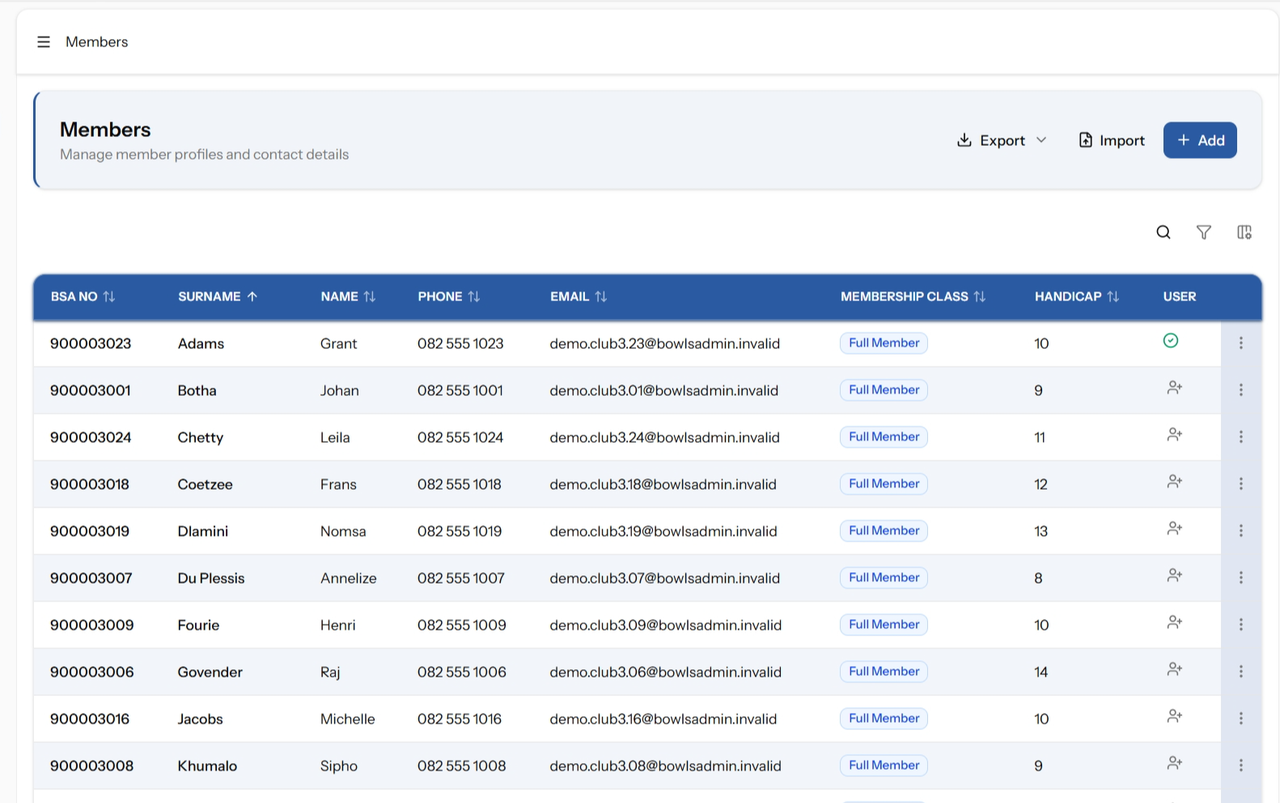Image resolution: width=1280 pixels, height=803 pixels.
Task: Click the add-user icon for Jacobs
Action: (x=1175, y=717)
